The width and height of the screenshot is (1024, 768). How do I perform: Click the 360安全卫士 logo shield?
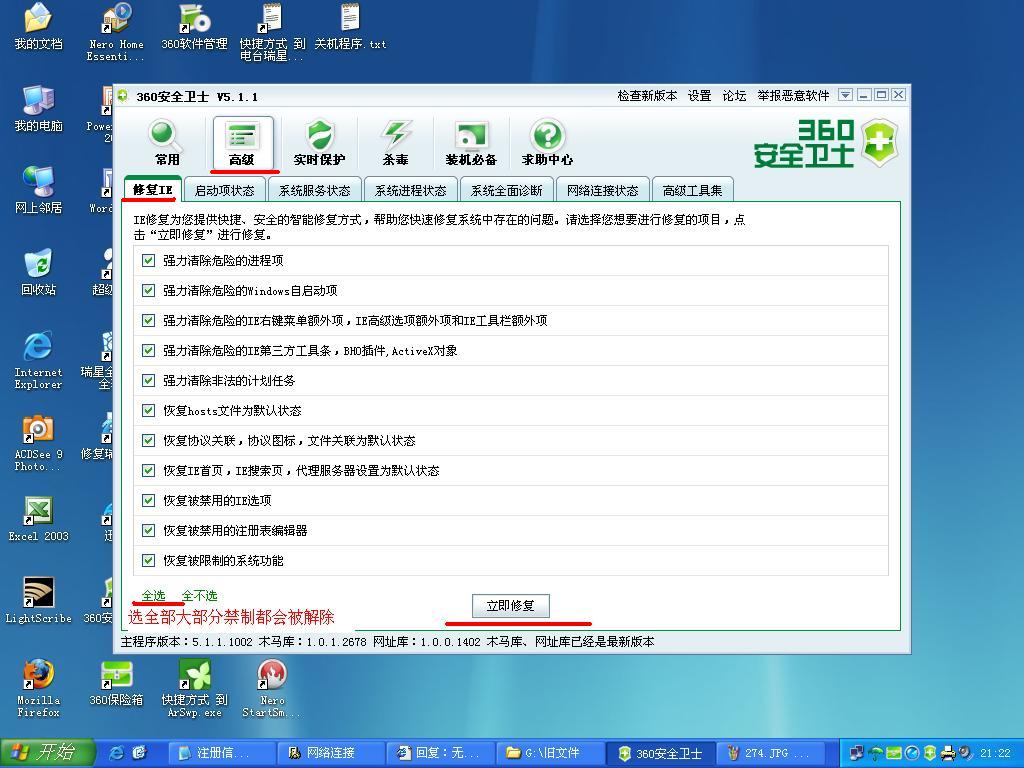[880, 142]
